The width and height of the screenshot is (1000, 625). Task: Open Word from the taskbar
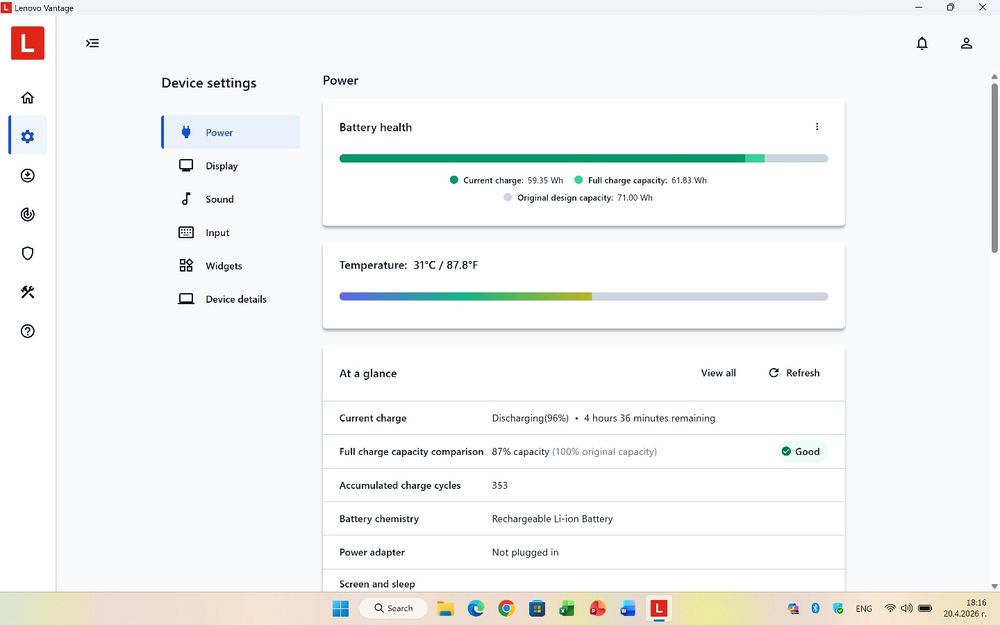click(628, 608)
